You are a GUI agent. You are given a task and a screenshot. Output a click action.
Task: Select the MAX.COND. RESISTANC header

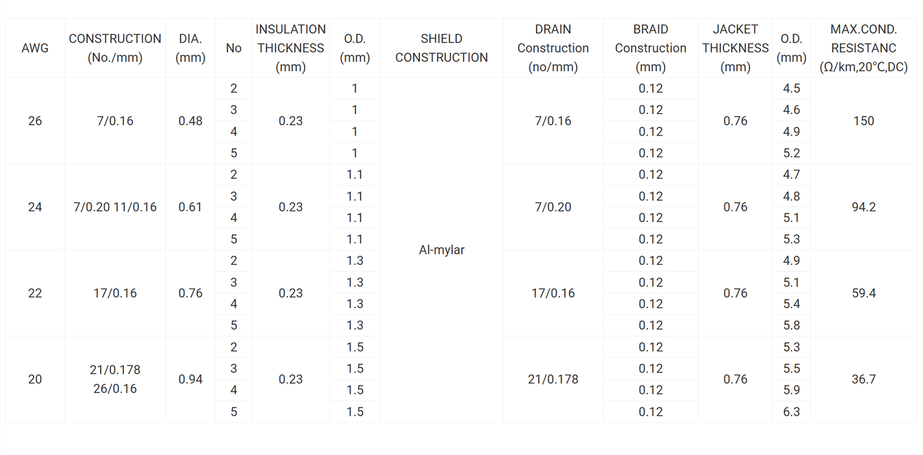[x=863, y=48]
